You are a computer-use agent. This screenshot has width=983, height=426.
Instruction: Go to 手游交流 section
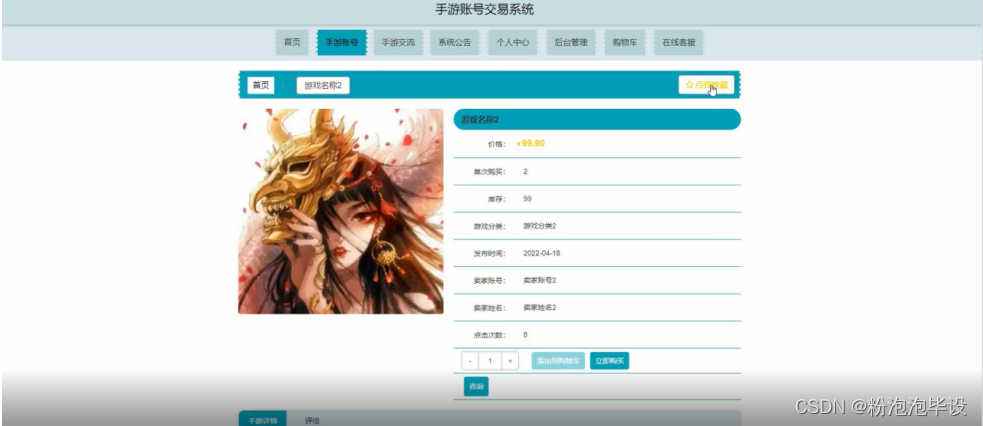click(398, 43)
